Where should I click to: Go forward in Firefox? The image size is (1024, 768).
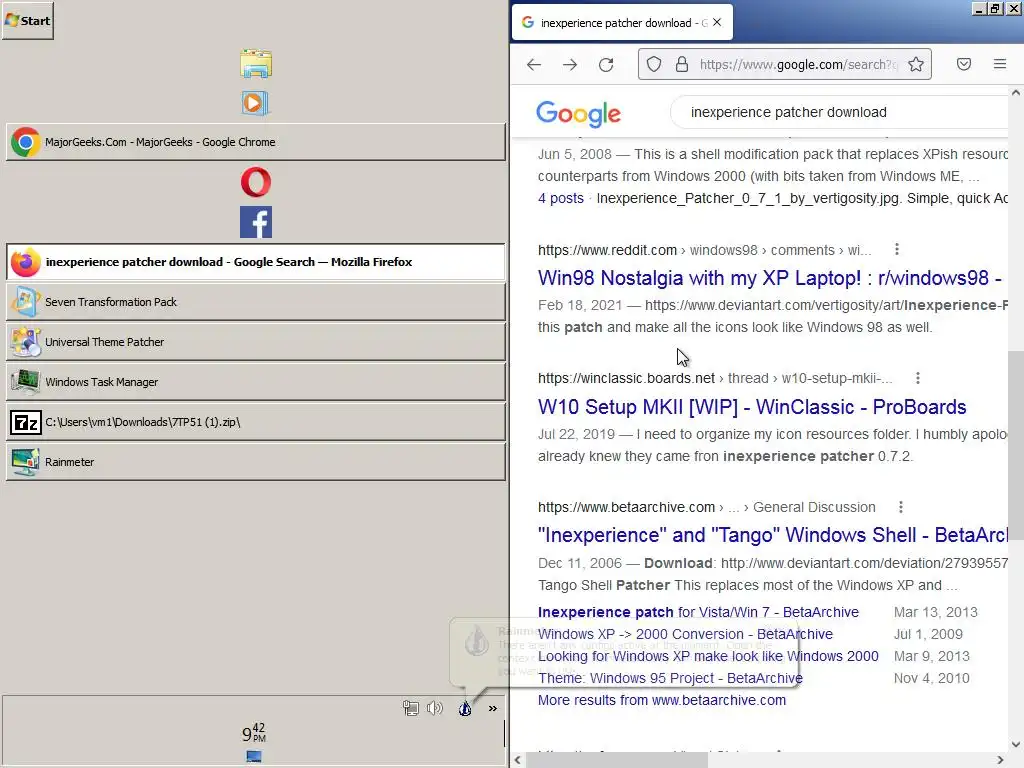(x=570, y=65)
